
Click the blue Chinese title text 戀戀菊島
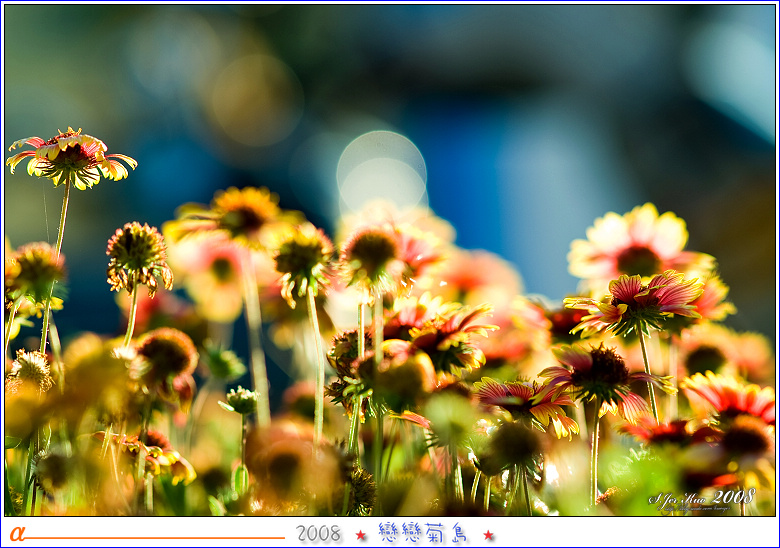pos(423,533)
